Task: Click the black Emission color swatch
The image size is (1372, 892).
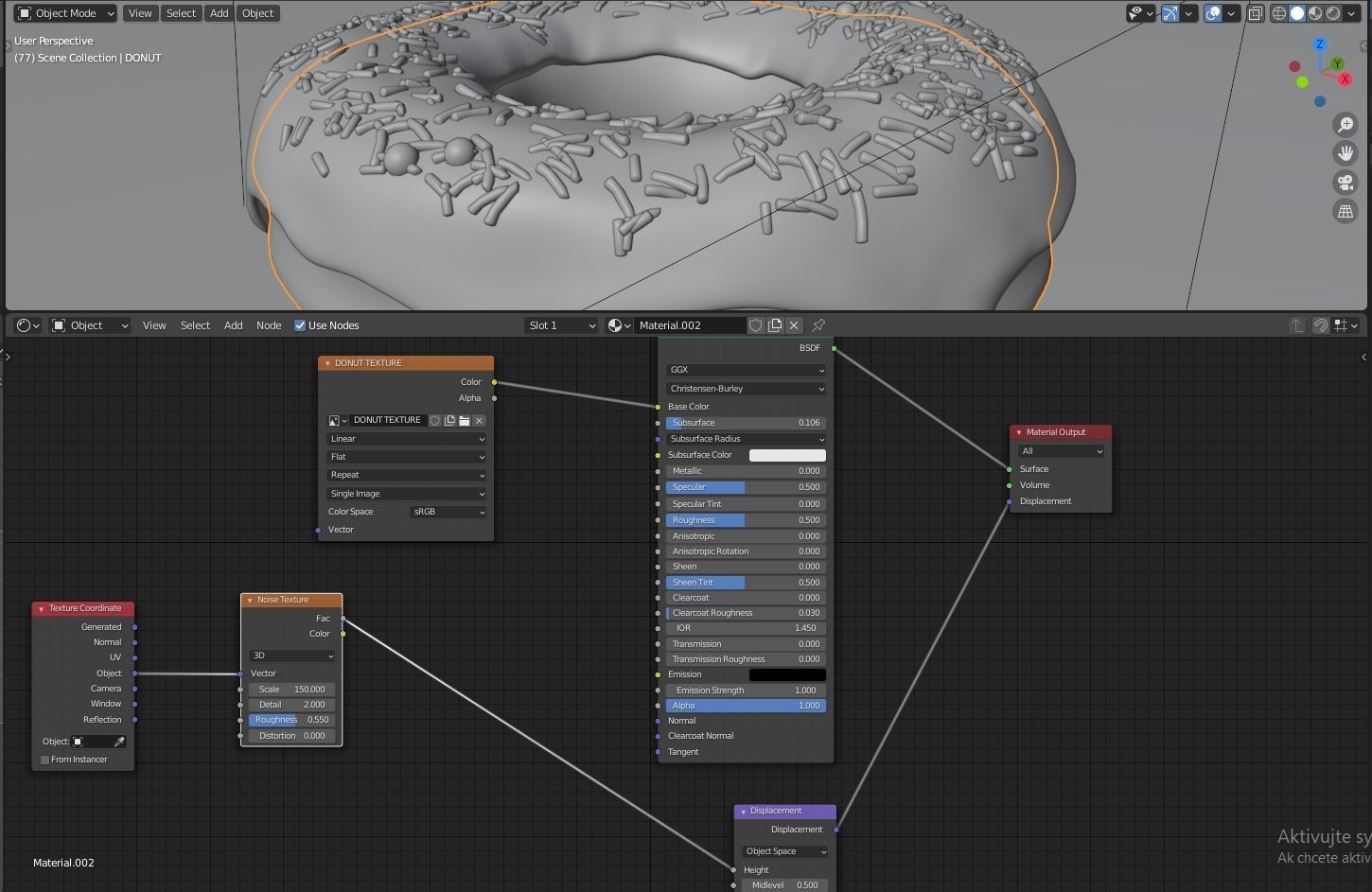Action: [787, 674]
